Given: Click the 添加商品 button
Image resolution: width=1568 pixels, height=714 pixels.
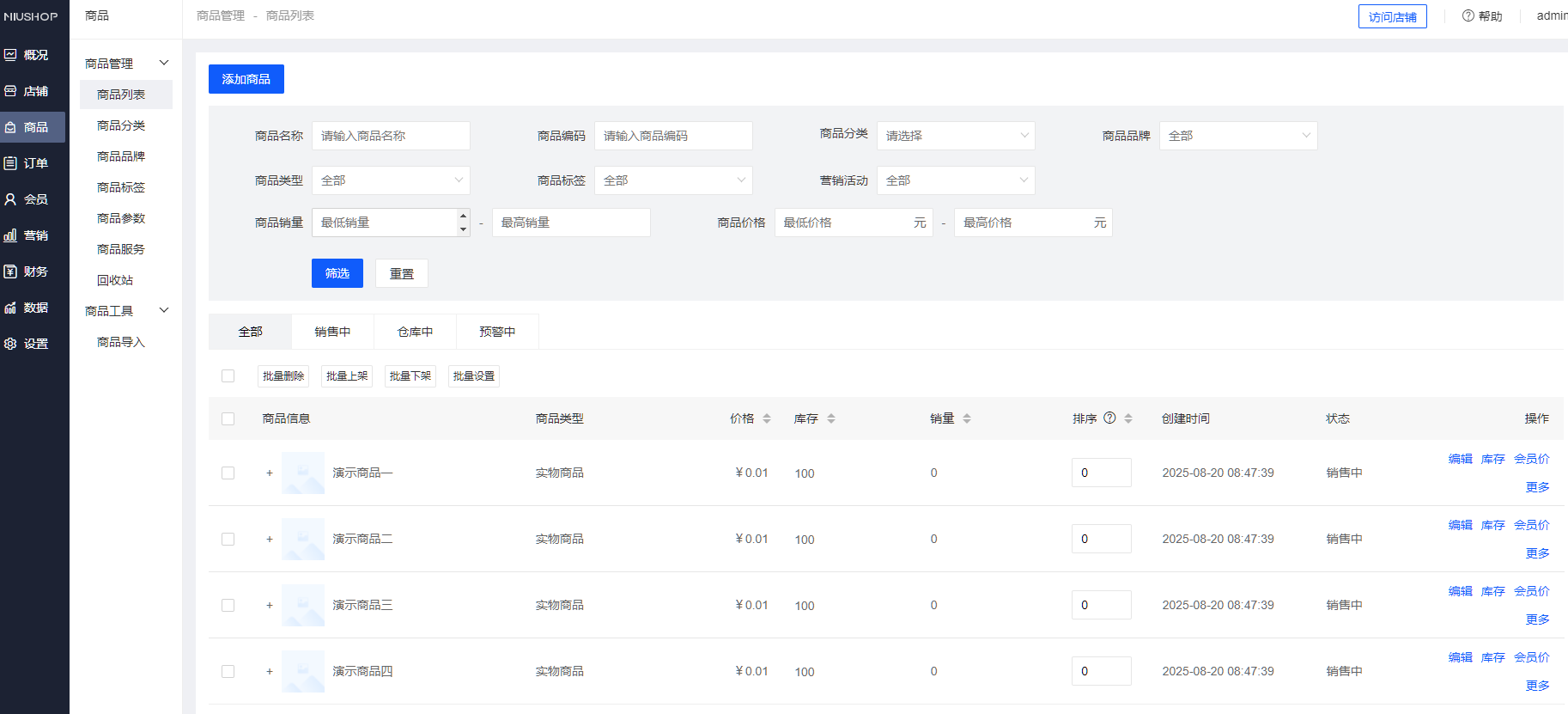Looking at the screenshot, I should (246, 79).
